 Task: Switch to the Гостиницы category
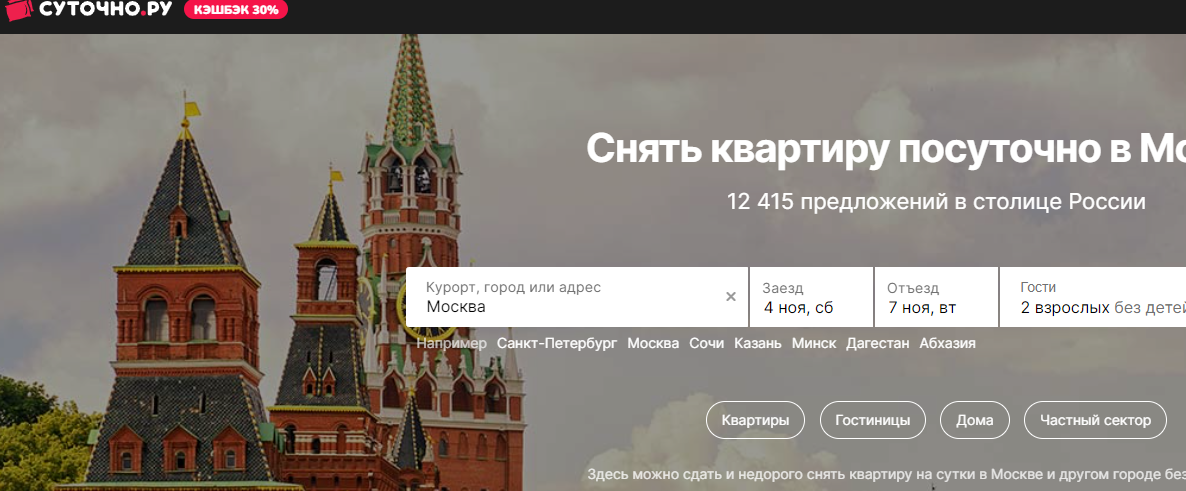(873, 420)
